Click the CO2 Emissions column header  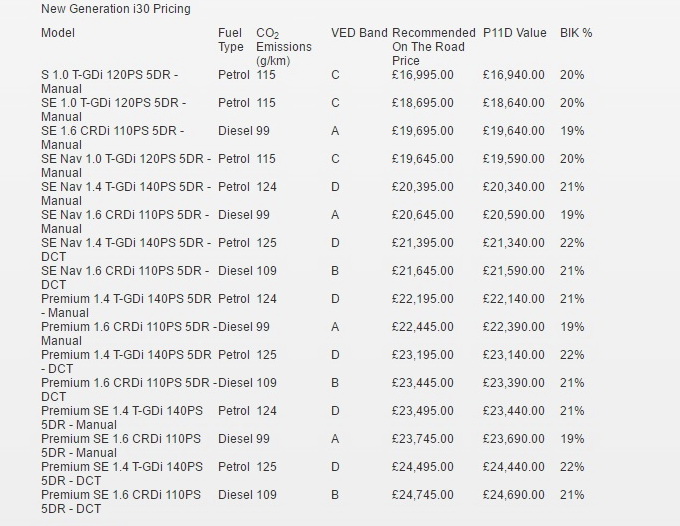pyautogui.click(x=283, y=46)
